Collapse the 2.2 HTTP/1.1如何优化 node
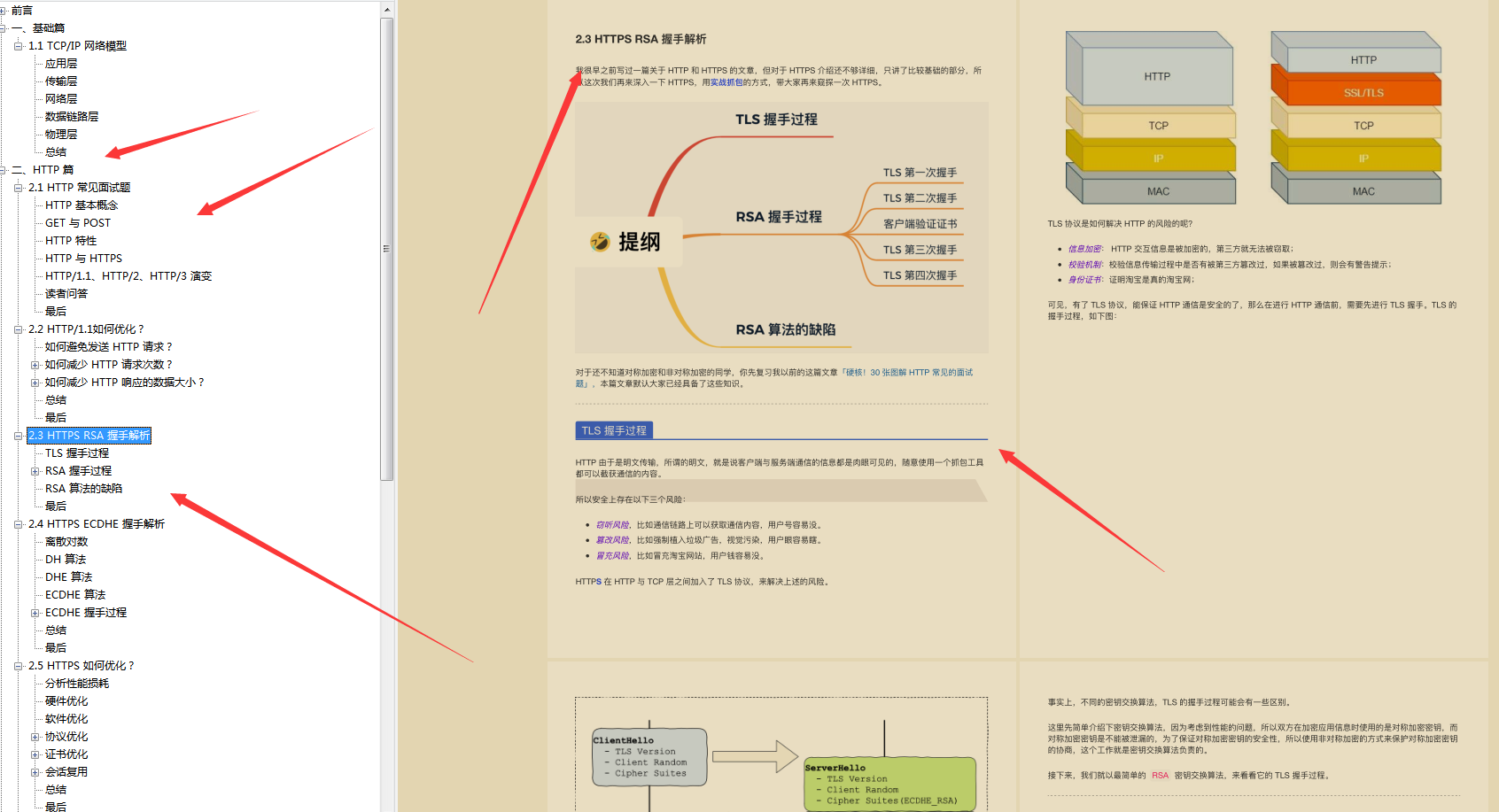Viewport: 1499px width, 812px height. (19, 329)
